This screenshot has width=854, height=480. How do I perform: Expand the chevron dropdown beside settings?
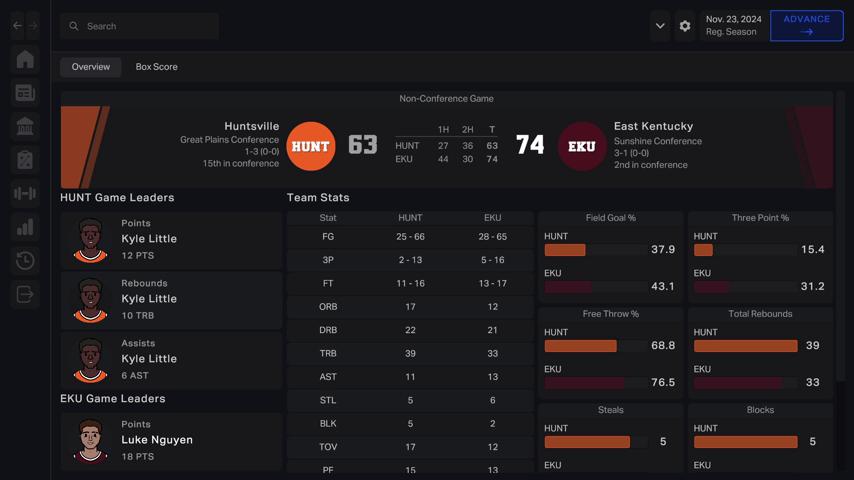coord(660,26)
